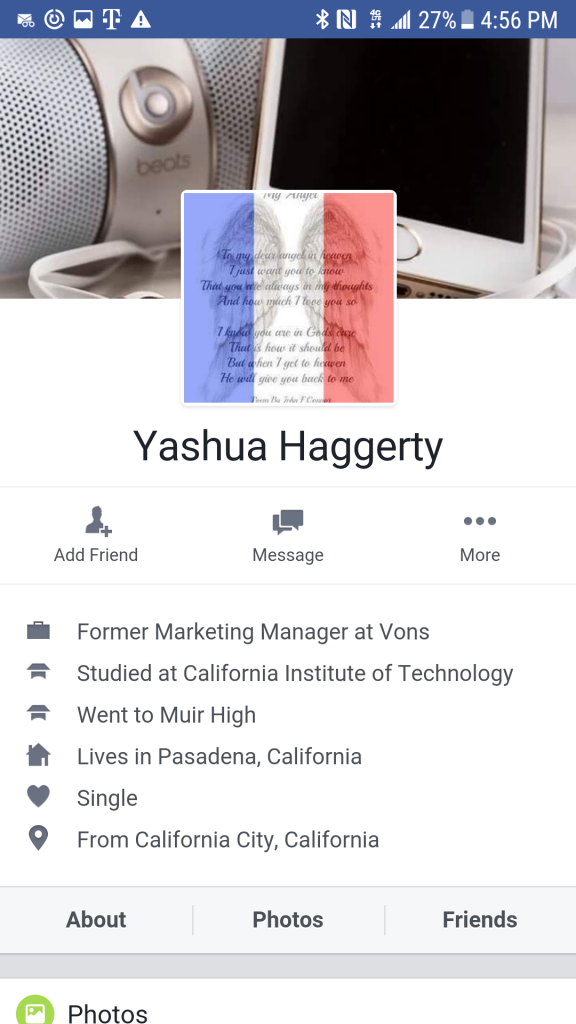
Task: Tap the briefcase work icon
Action: 39,631
